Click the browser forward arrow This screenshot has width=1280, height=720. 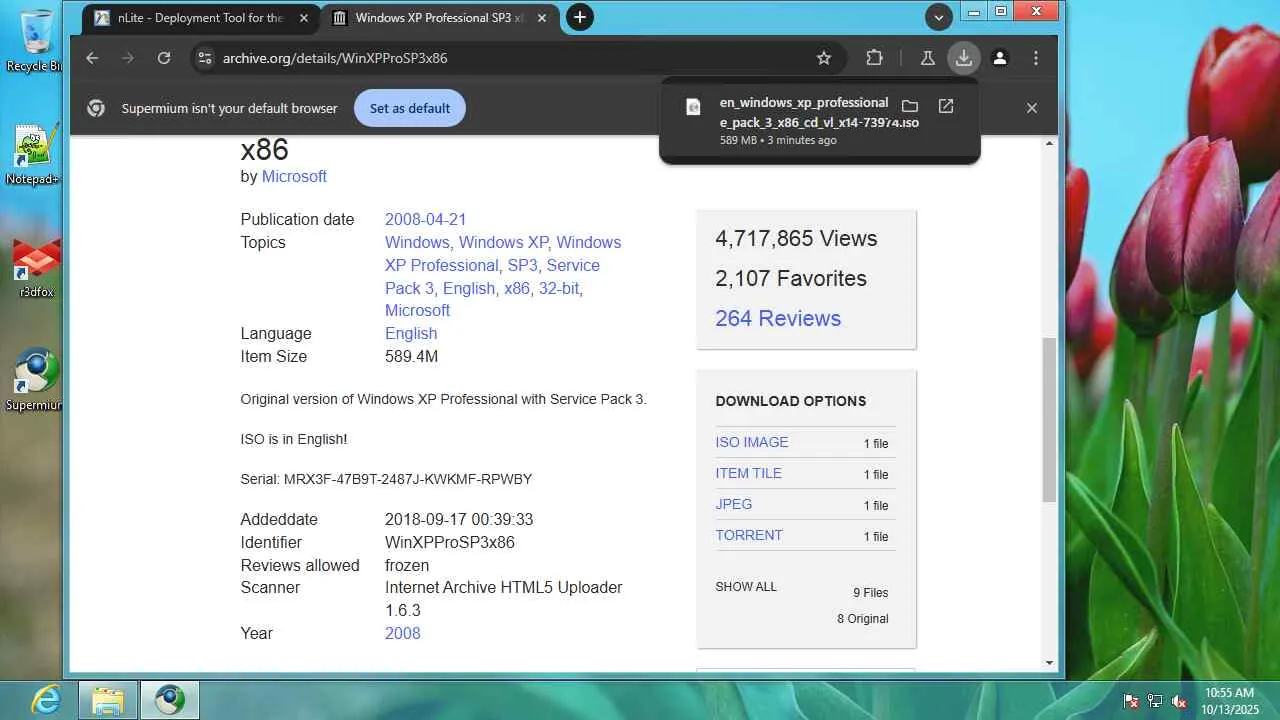click(128, 58)
